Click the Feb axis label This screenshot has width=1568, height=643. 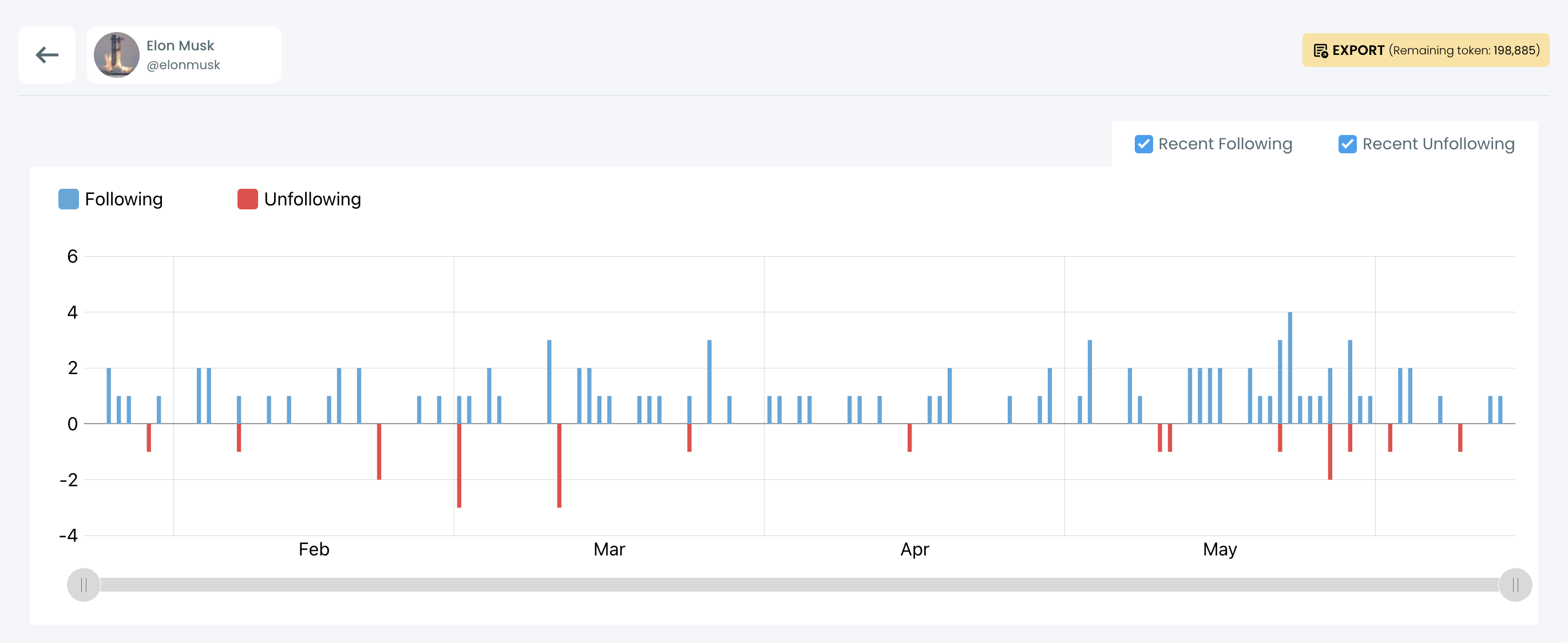click(x=314, y=549)
